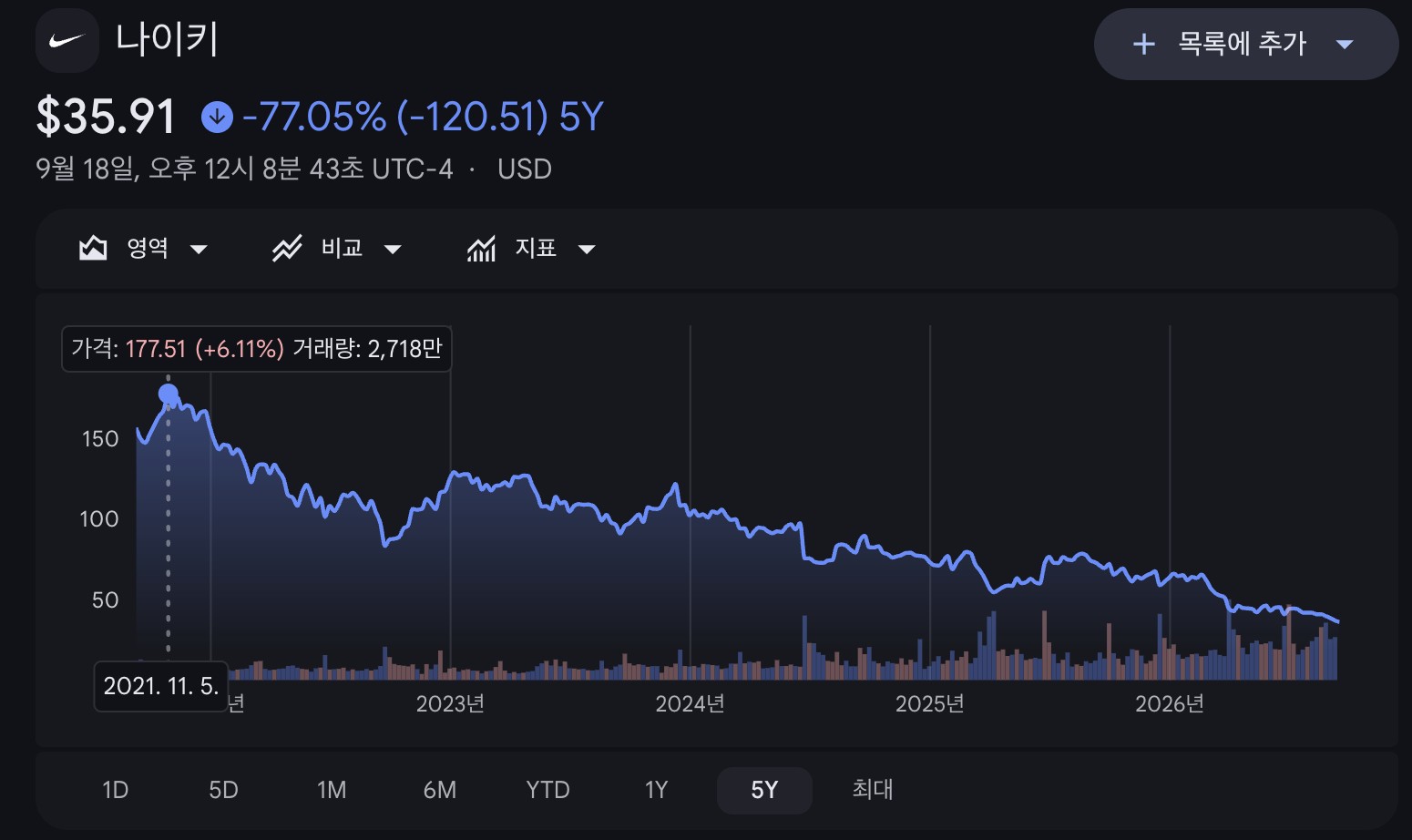Choose the YTD range tab

pyautogui.click(x=547, y=790)
